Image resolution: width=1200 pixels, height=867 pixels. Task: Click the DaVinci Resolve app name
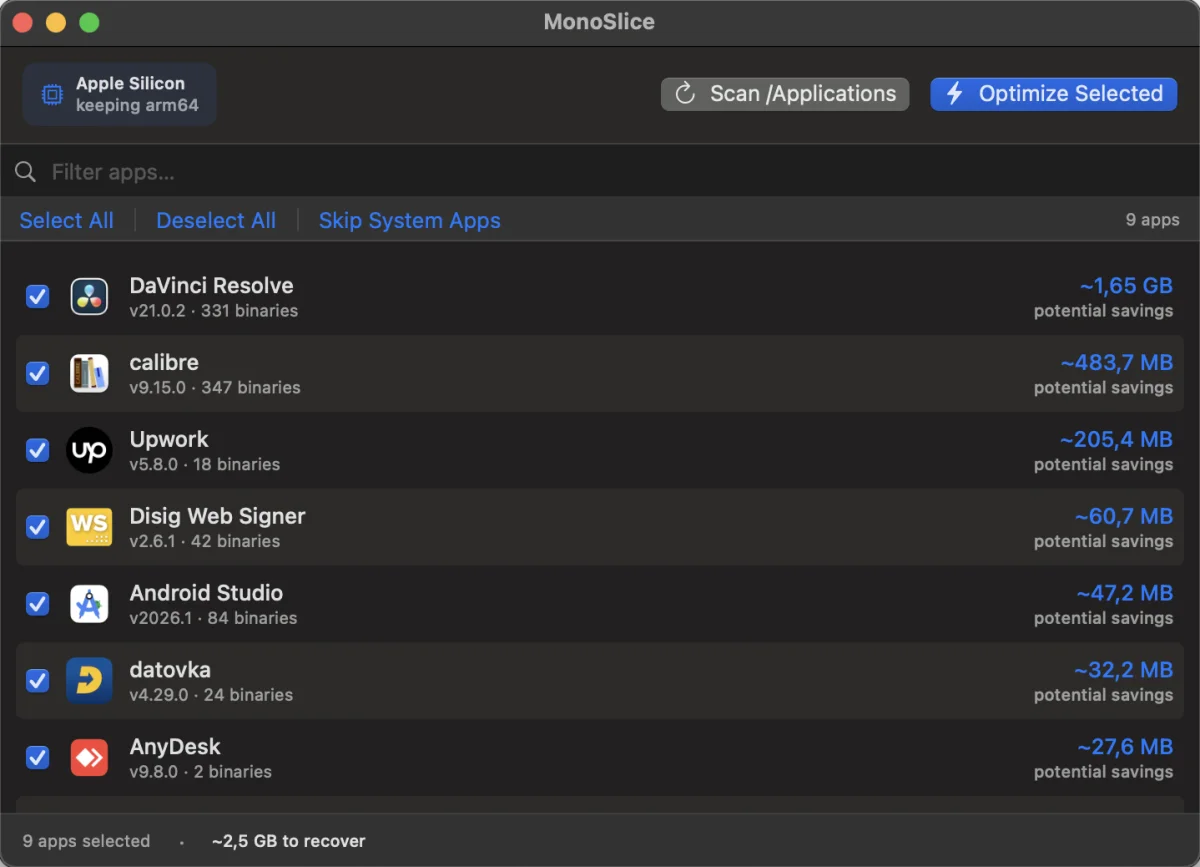coord(211,286)
